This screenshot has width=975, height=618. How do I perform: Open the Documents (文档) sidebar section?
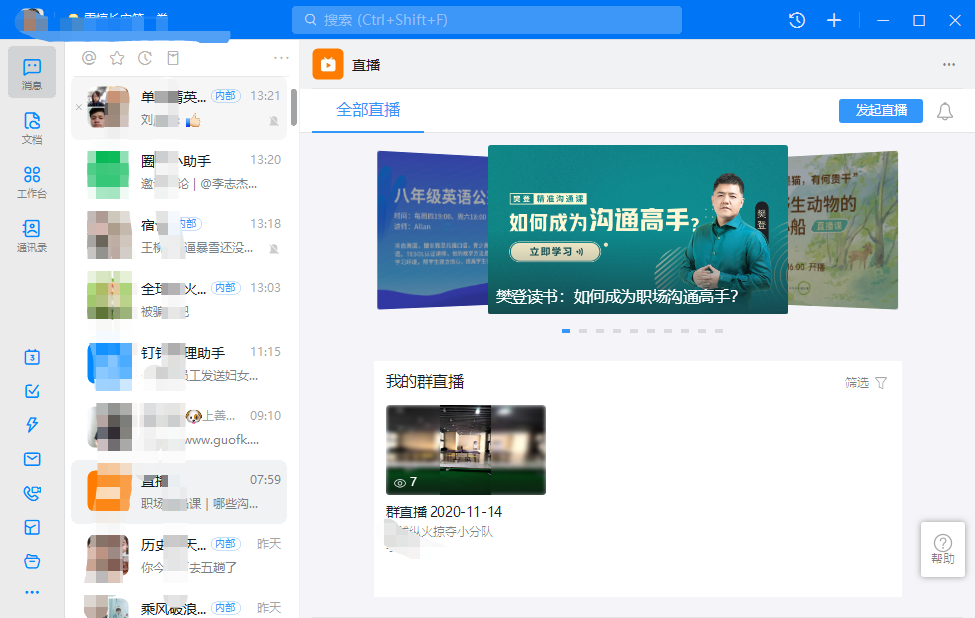coord(32,128)
